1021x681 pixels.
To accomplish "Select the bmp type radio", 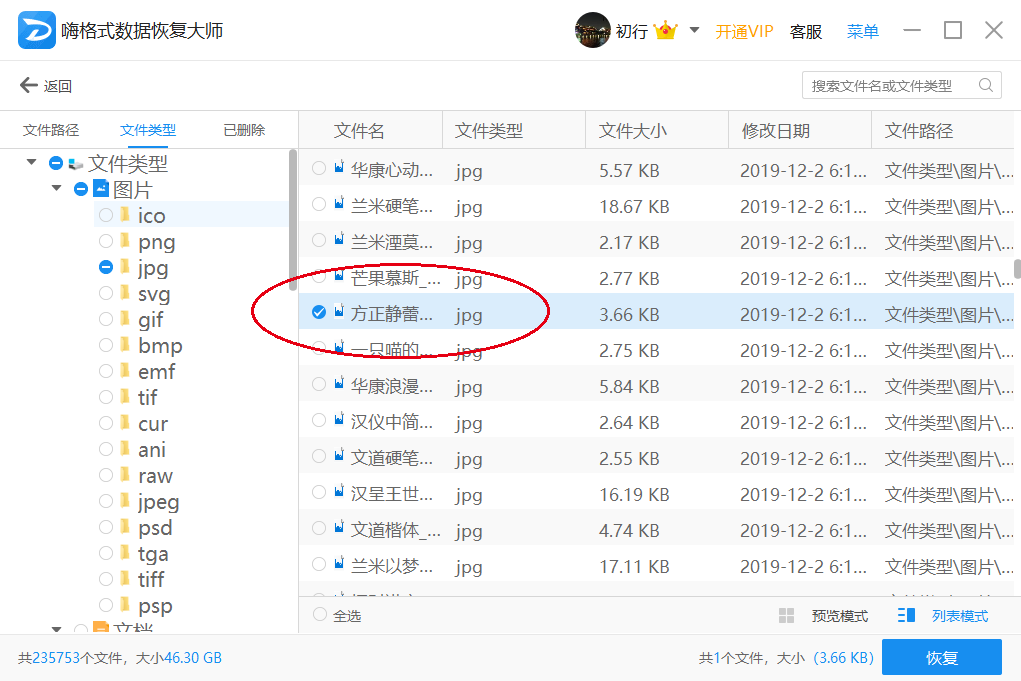I will [105, 345].
